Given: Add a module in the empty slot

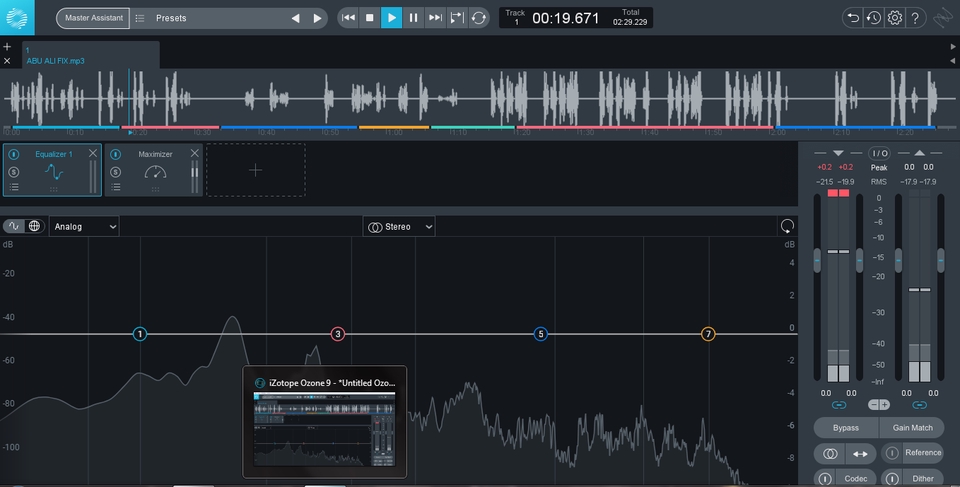Looking at the screenshot, I should point(255,170).
